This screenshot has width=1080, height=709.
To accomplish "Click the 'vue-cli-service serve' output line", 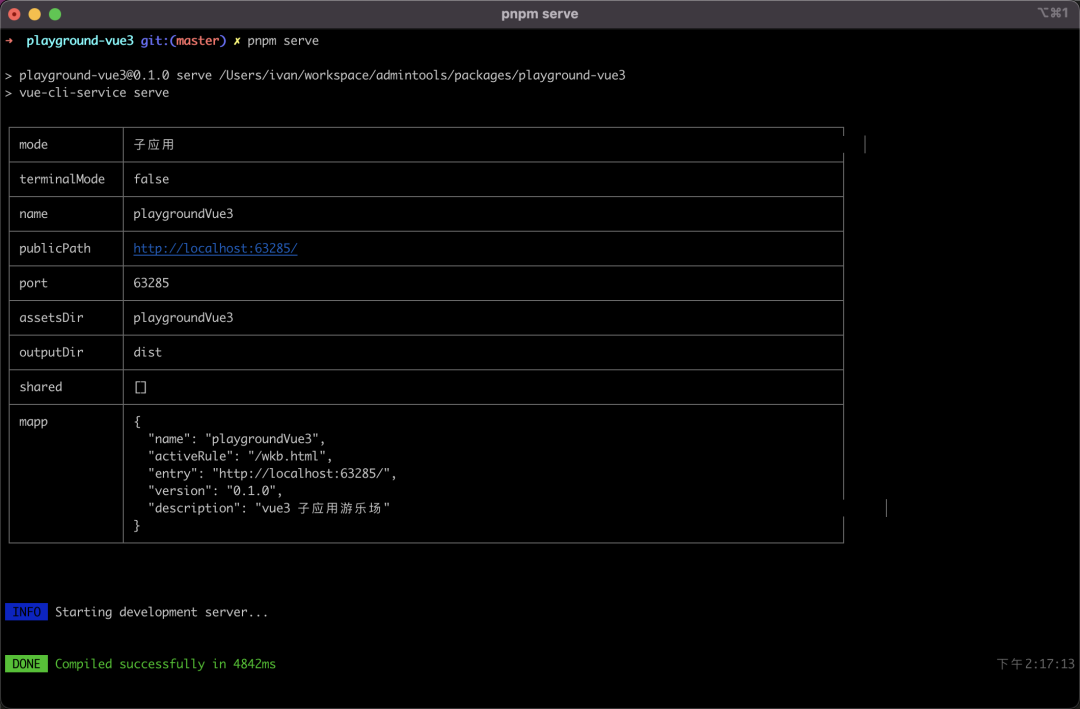I will (x=94, y=92).
